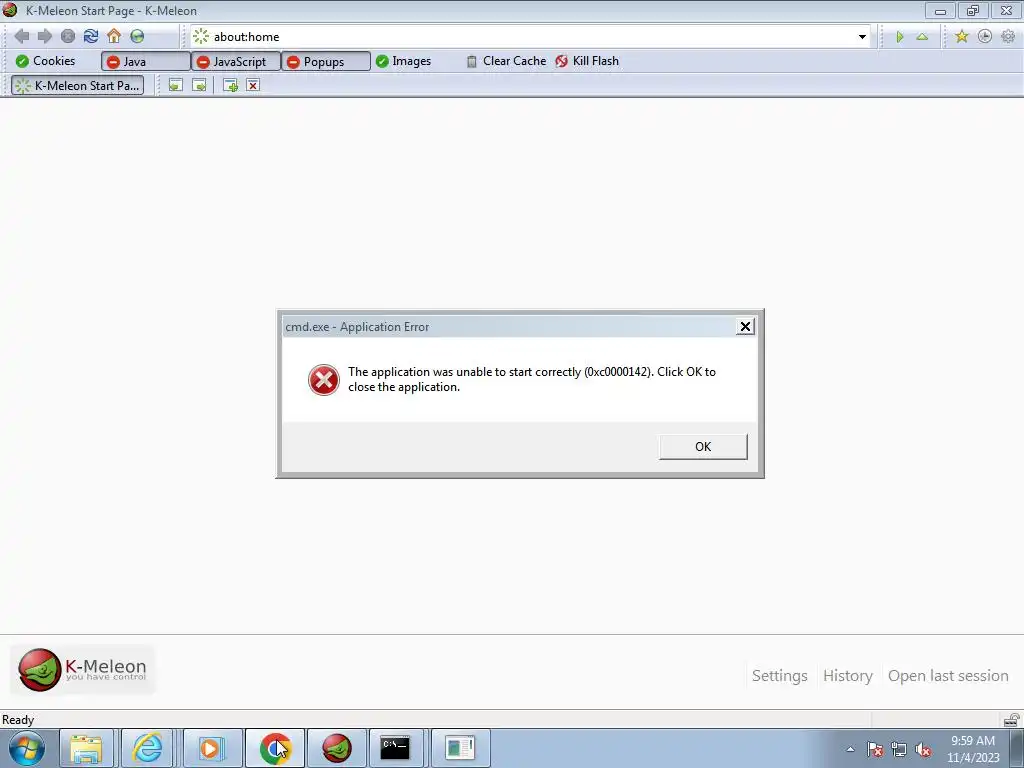This screenshot has height=768, width=1024.
Task: Show hidden tray icons arrow
Action: pyautogui.click(x=850, y=749)
